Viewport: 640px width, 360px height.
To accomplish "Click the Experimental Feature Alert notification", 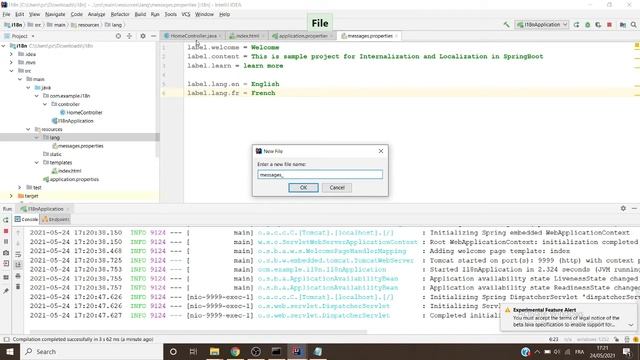I will click(x=568, y=318).
